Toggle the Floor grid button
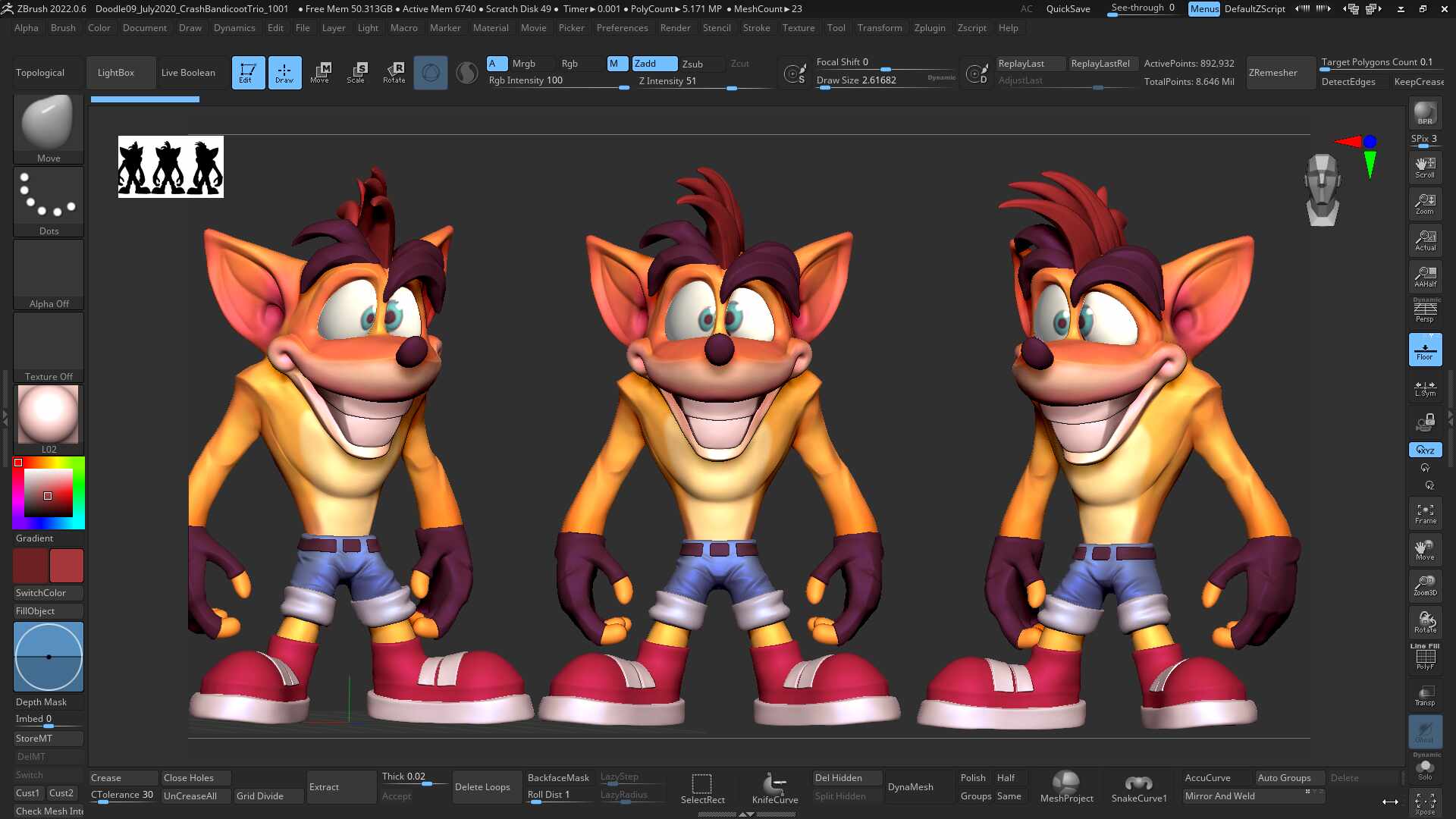1456x819 pixels. point(1425,350)
